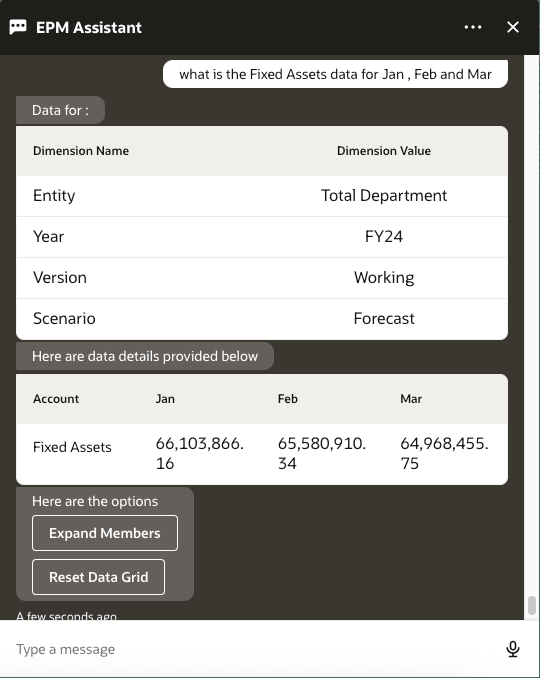Screen dimensions: 540x678
Task: Select the Version row label
Action: (60, 278)
